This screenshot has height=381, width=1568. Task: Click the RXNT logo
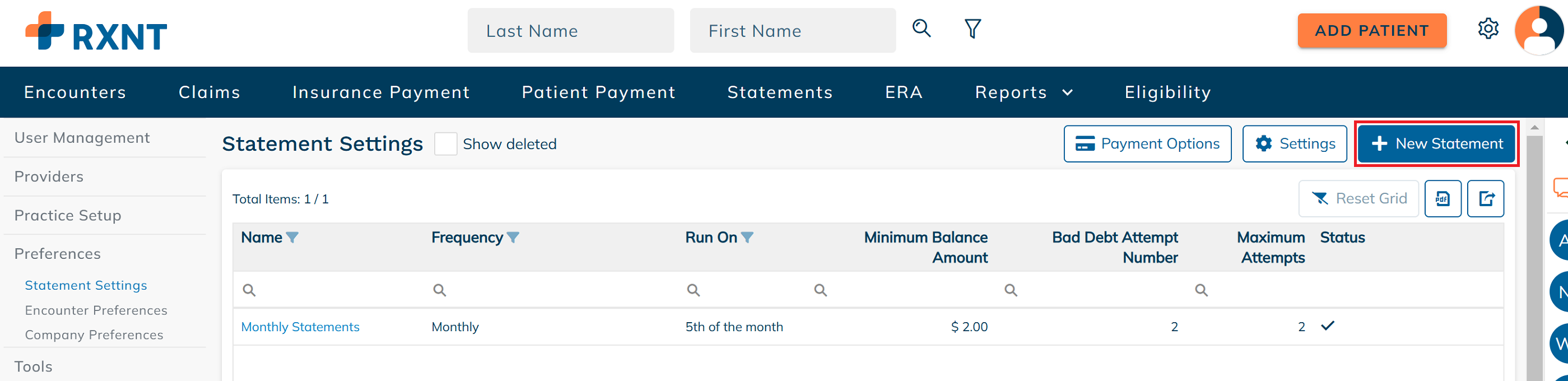click(x=96, y=31)
